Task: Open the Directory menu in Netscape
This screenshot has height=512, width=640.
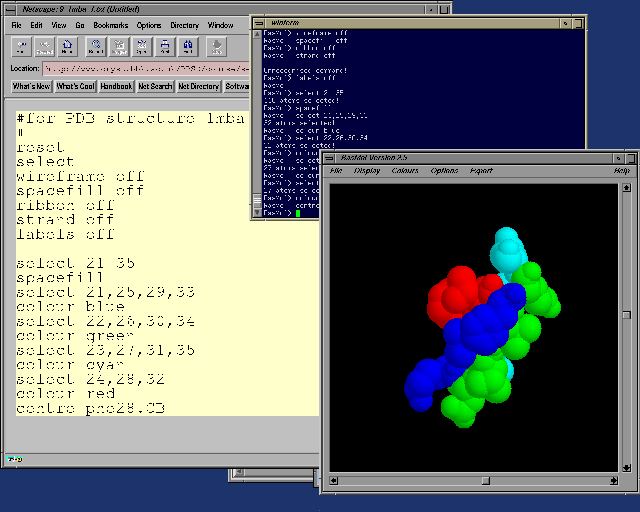Action: click(x=184, y=24)
